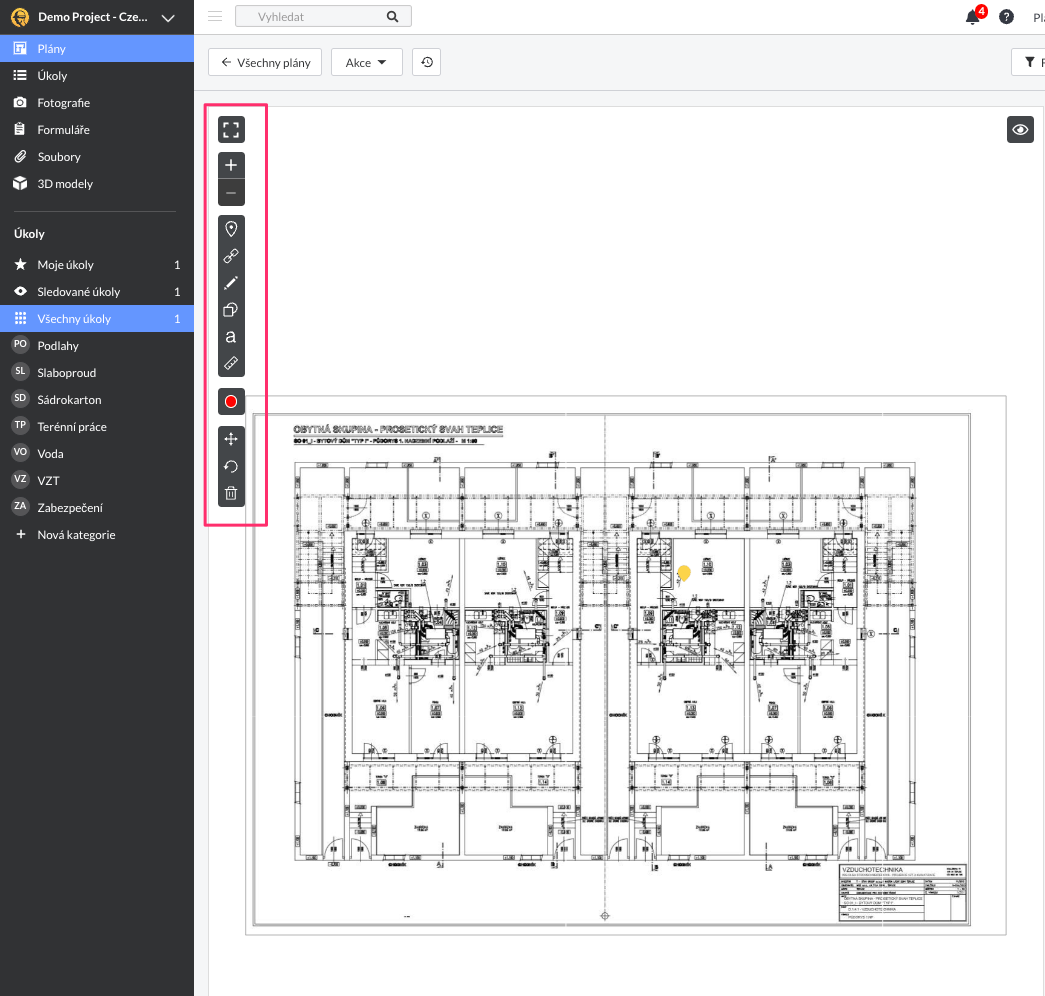Activate the ruler measurement tool
The height and width of the screenshot is (996, 1045).
tap(231, 363)
